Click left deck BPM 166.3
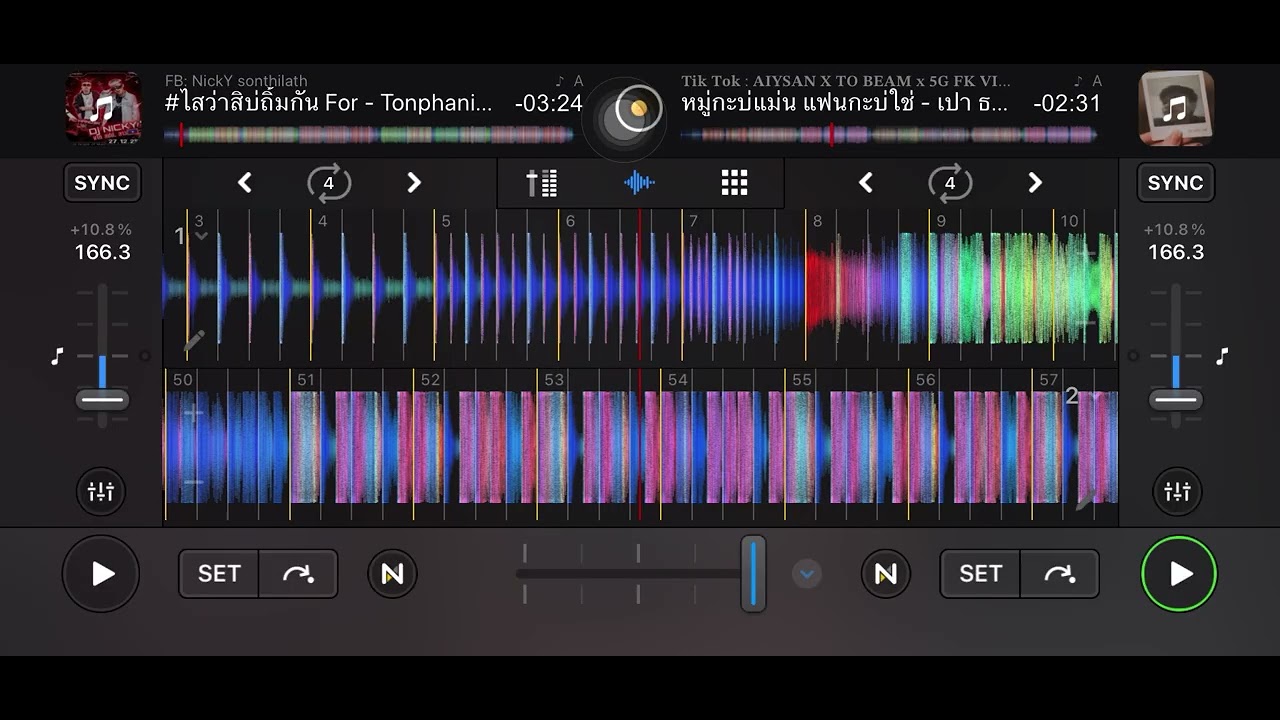 (102, 252)
